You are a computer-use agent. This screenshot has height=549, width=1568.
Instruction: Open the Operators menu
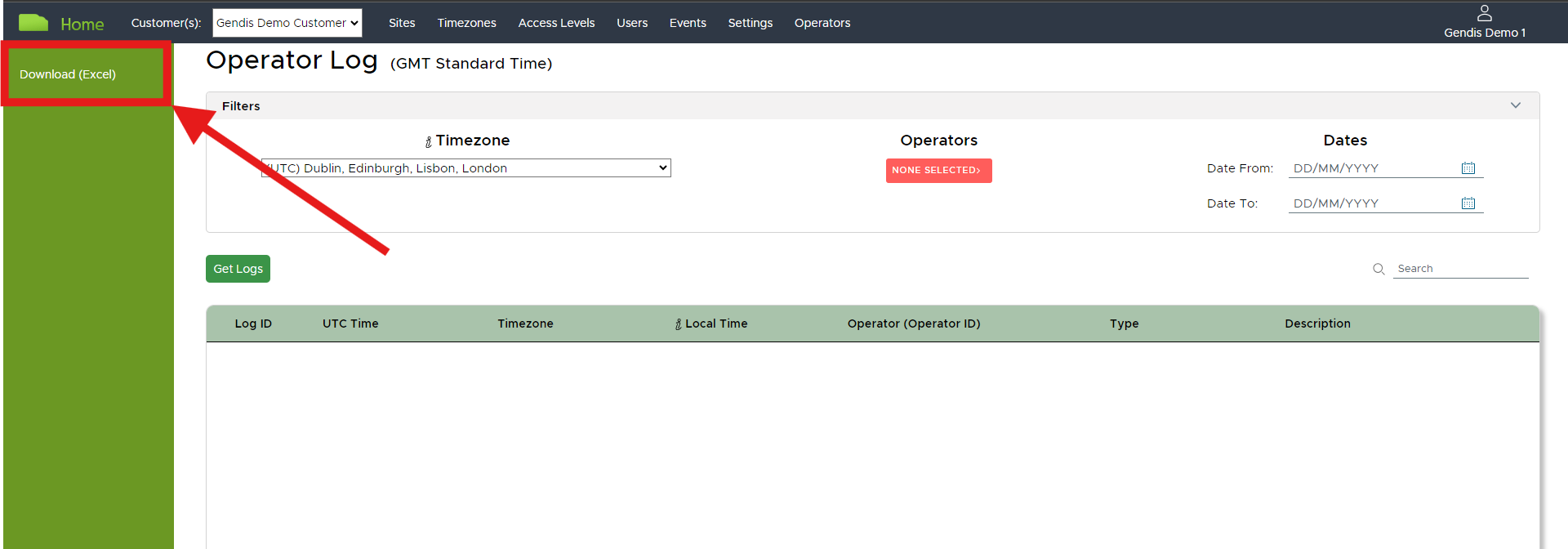(x=822, y=23)
